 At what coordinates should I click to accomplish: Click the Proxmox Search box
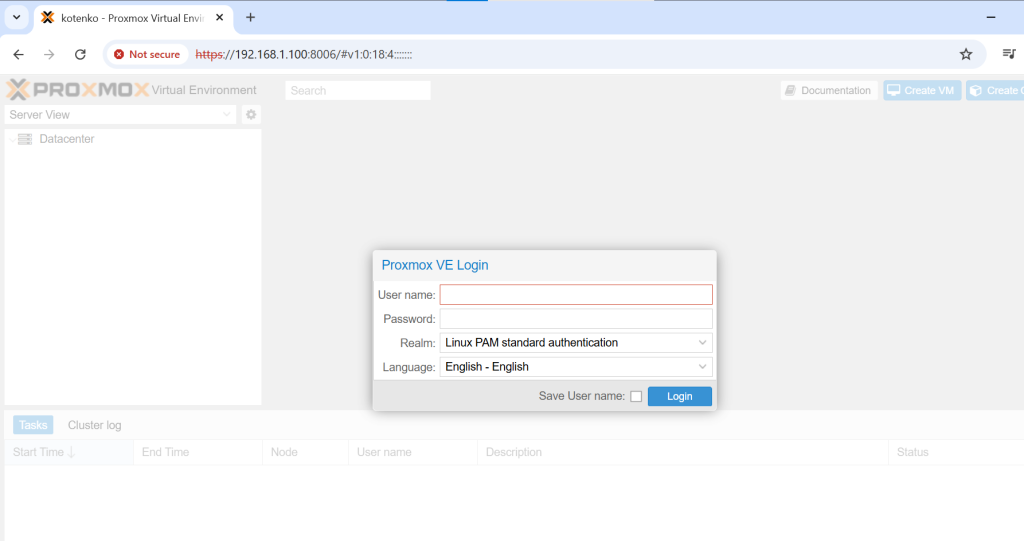point(358,91)
